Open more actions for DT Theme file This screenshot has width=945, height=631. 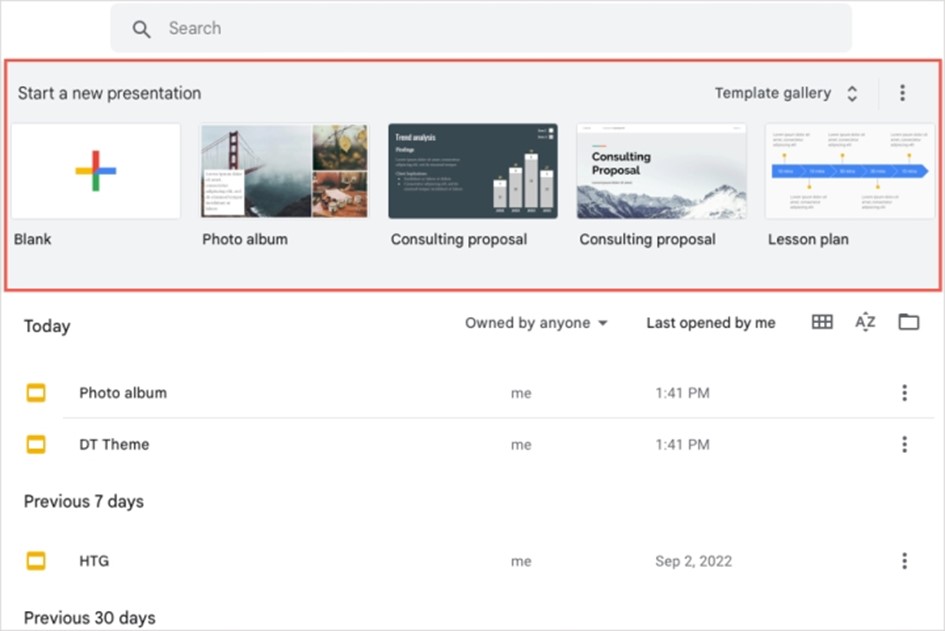(904, 444)
